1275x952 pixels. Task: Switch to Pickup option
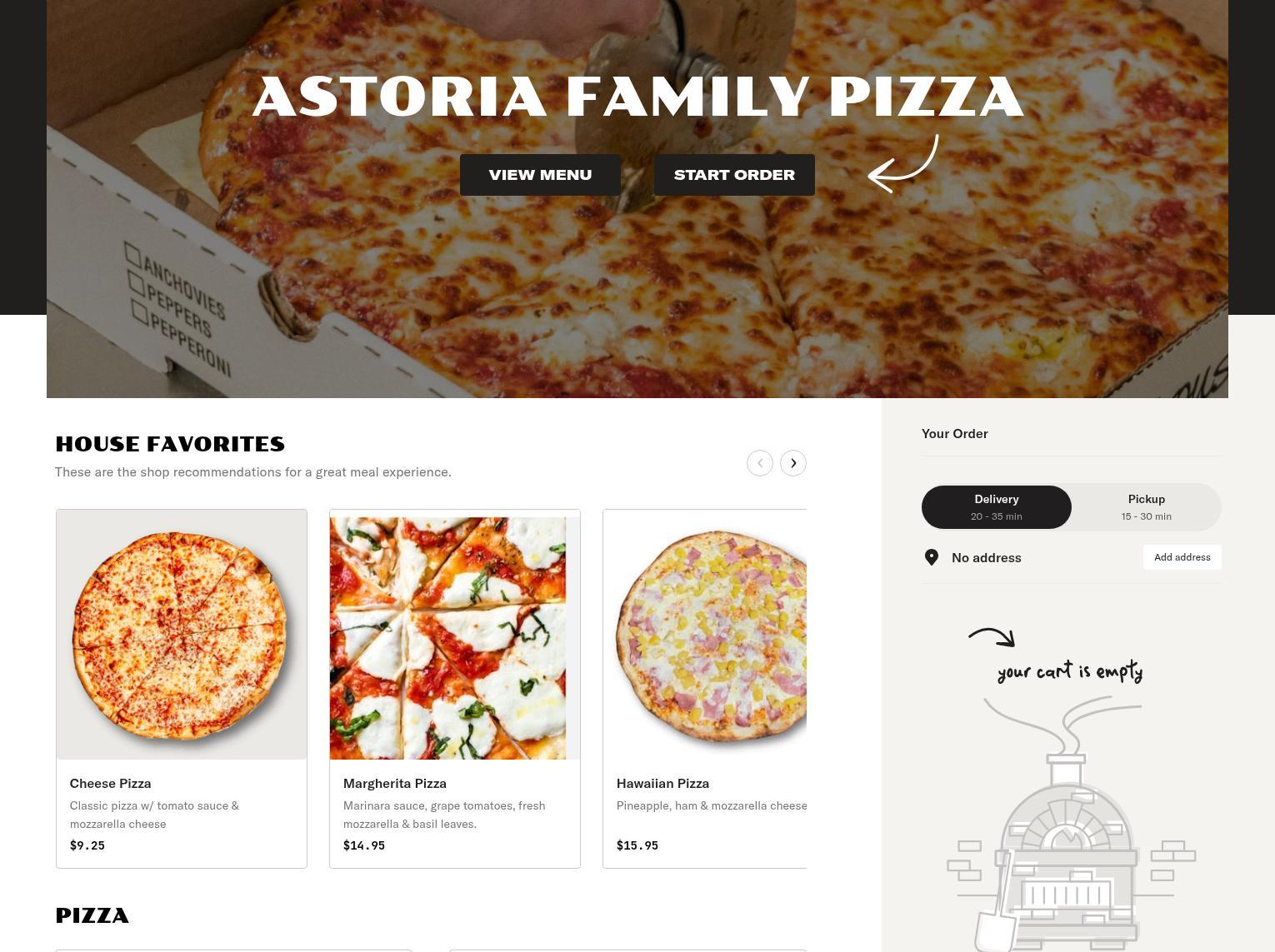tap(1147, 506)
